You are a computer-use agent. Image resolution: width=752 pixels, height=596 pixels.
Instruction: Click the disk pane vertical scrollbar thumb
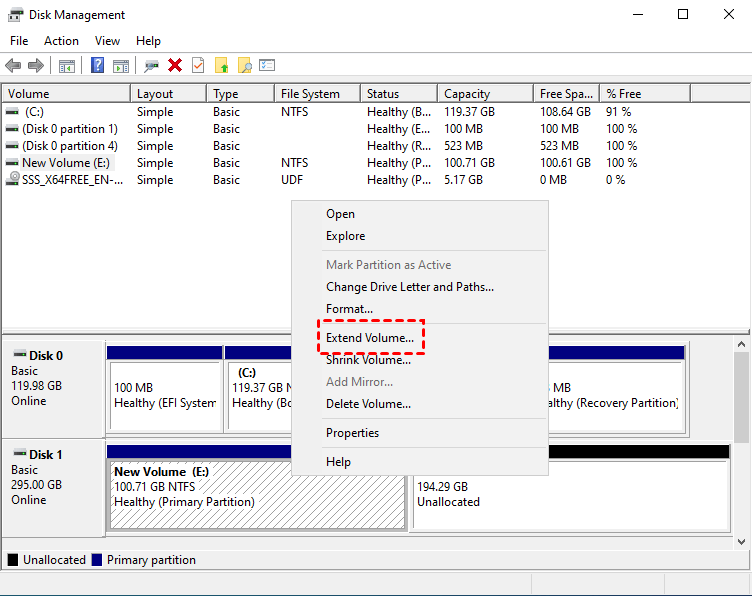(741, 397)
